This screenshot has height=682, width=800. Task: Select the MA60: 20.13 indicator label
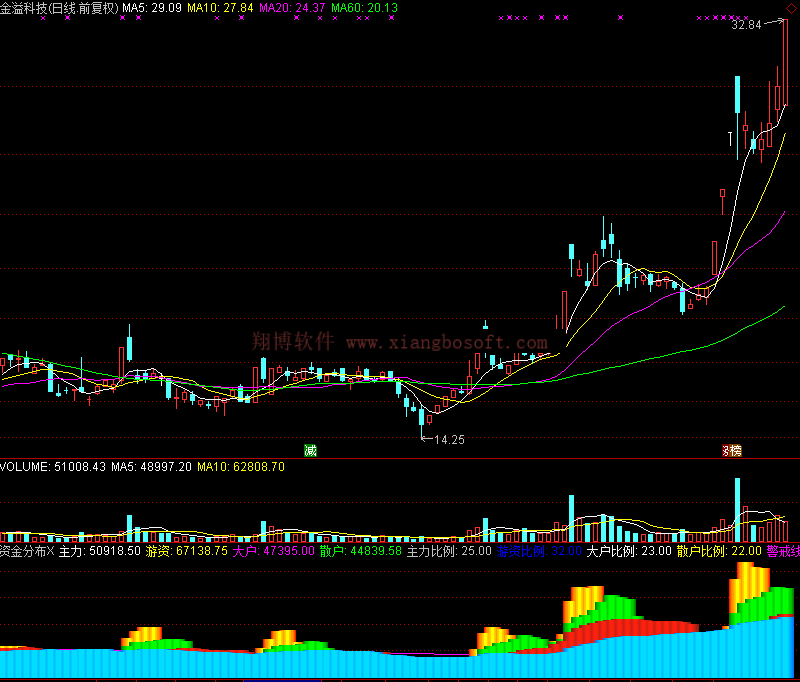(364, 8)
